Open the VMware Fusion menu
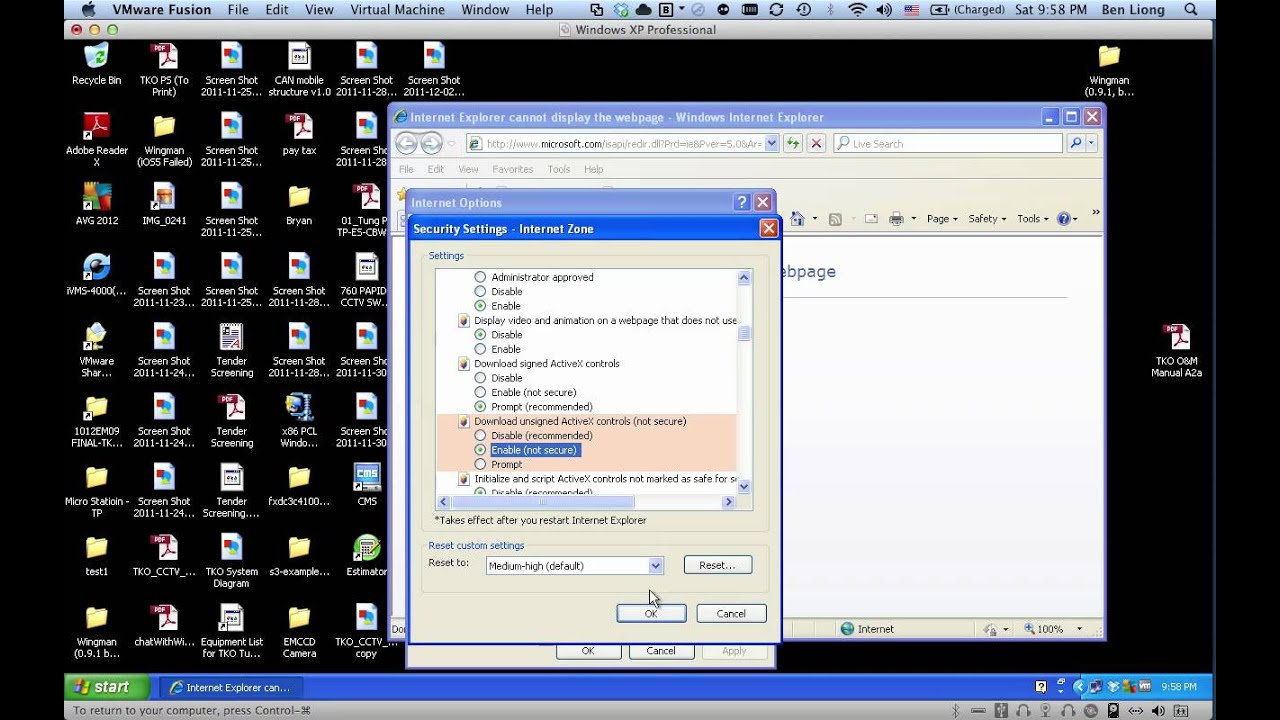The width and height of the screenshot is (1280, 720). pos(161,10)
